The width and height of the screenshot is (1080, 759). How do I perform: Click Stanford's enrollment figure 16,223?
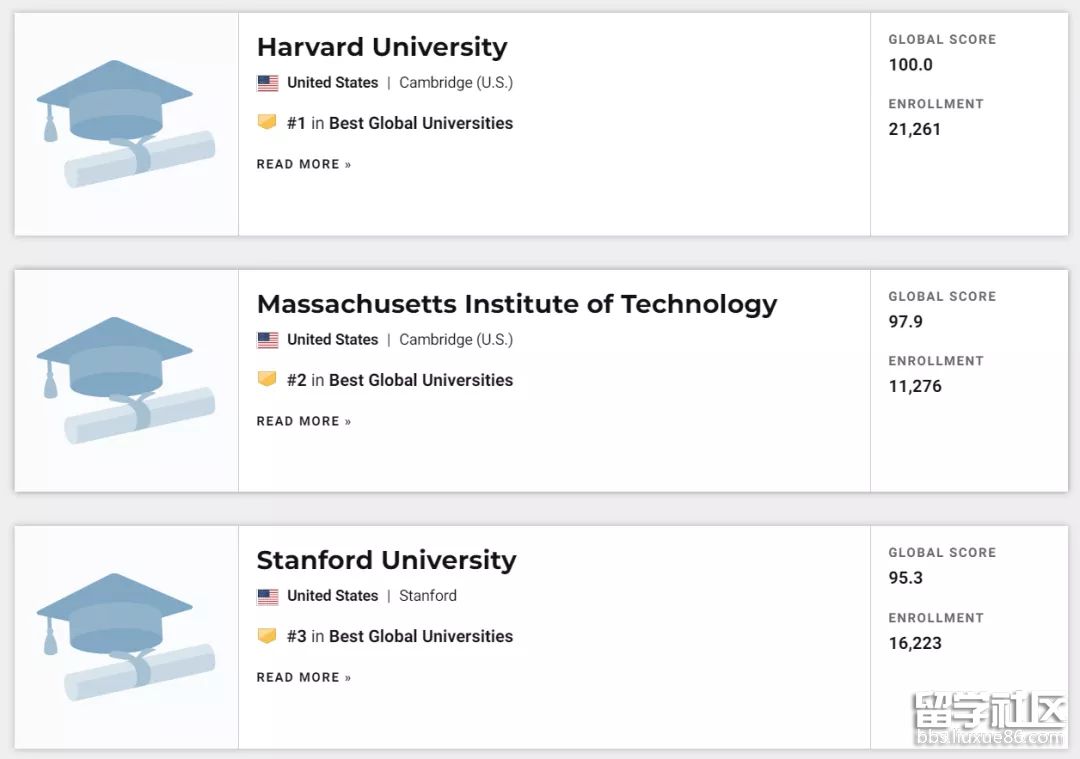[915, 643]
